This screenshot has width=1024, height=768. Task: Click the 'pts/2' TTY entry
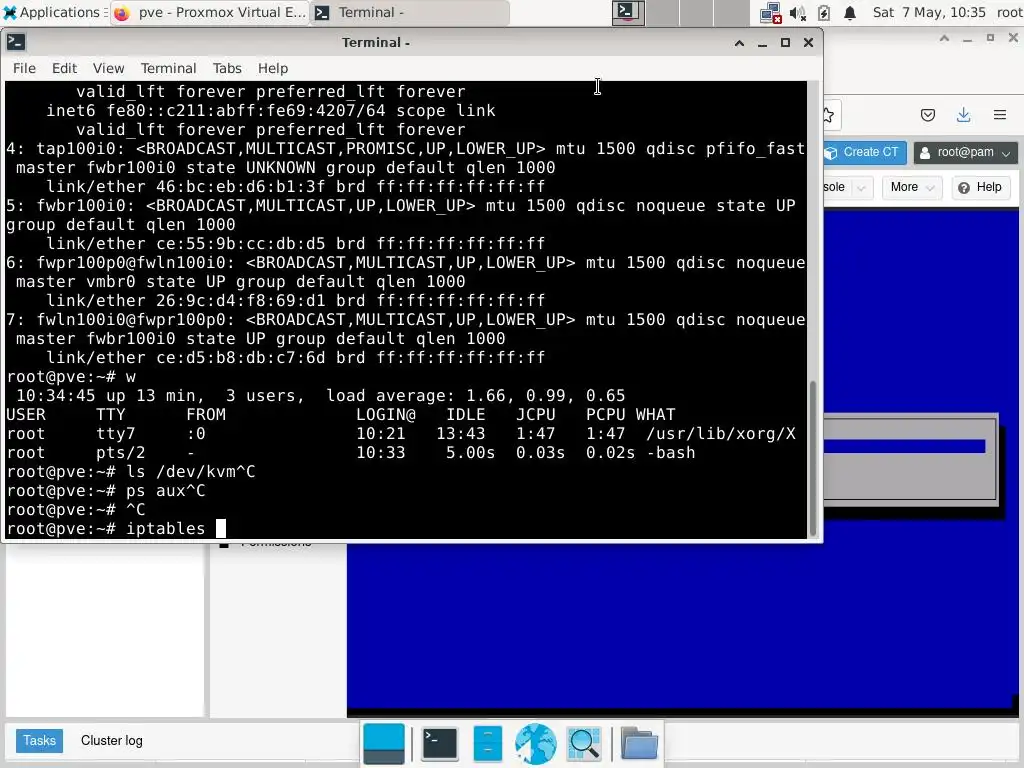coord(121,453)
